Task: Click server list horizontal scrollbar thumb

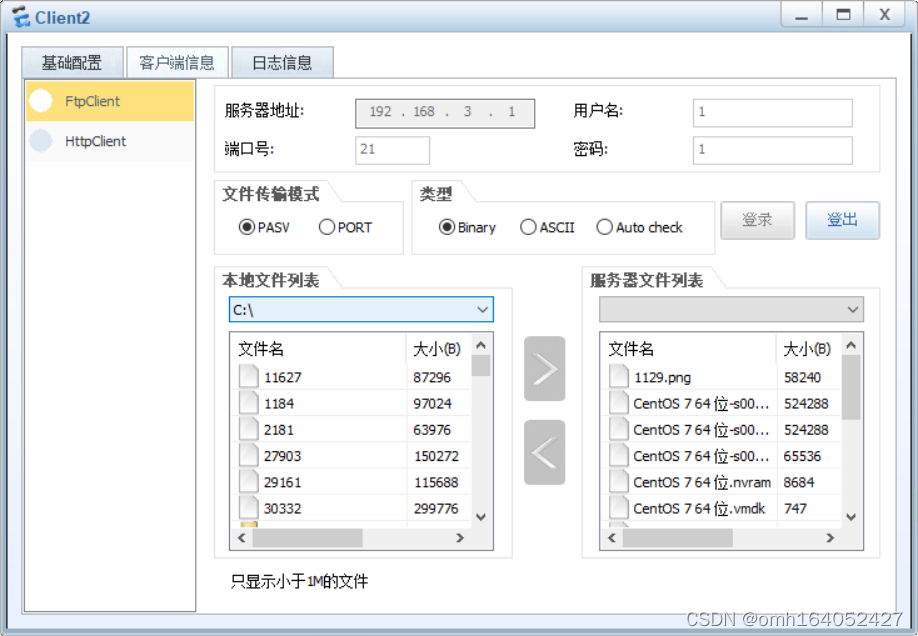Action: coord(677,538)
